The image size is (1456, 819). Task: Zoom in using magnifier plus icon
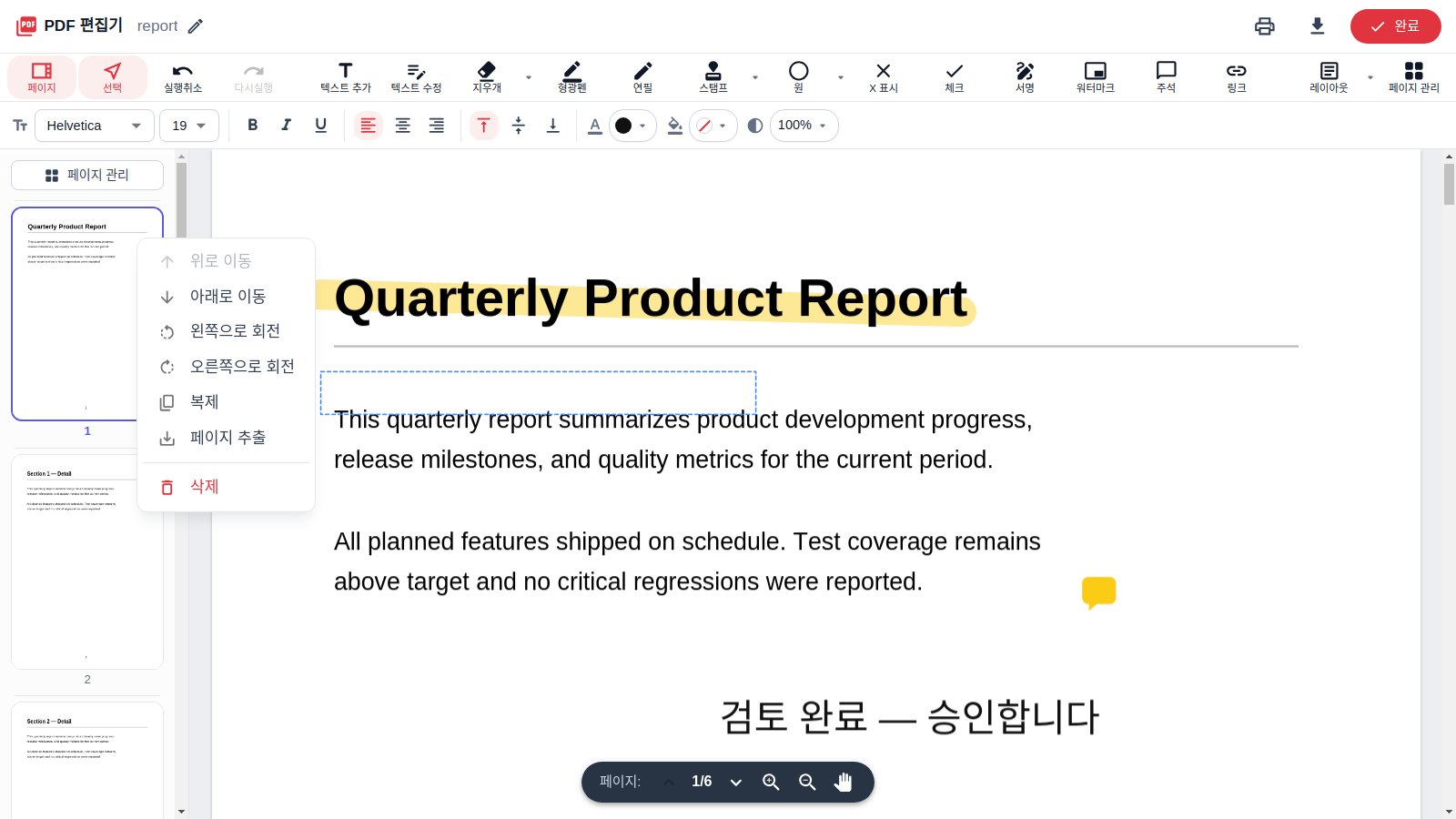pos(771,782)
